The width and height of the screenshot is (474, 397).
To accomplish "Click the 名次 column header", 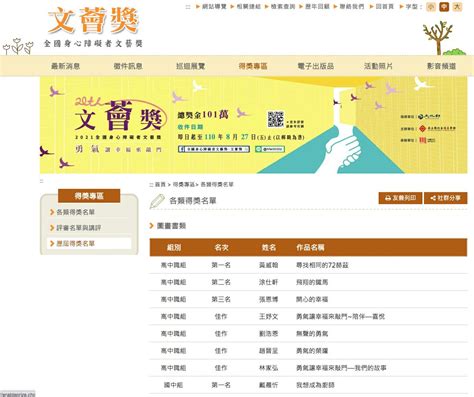I will (221, 247).
